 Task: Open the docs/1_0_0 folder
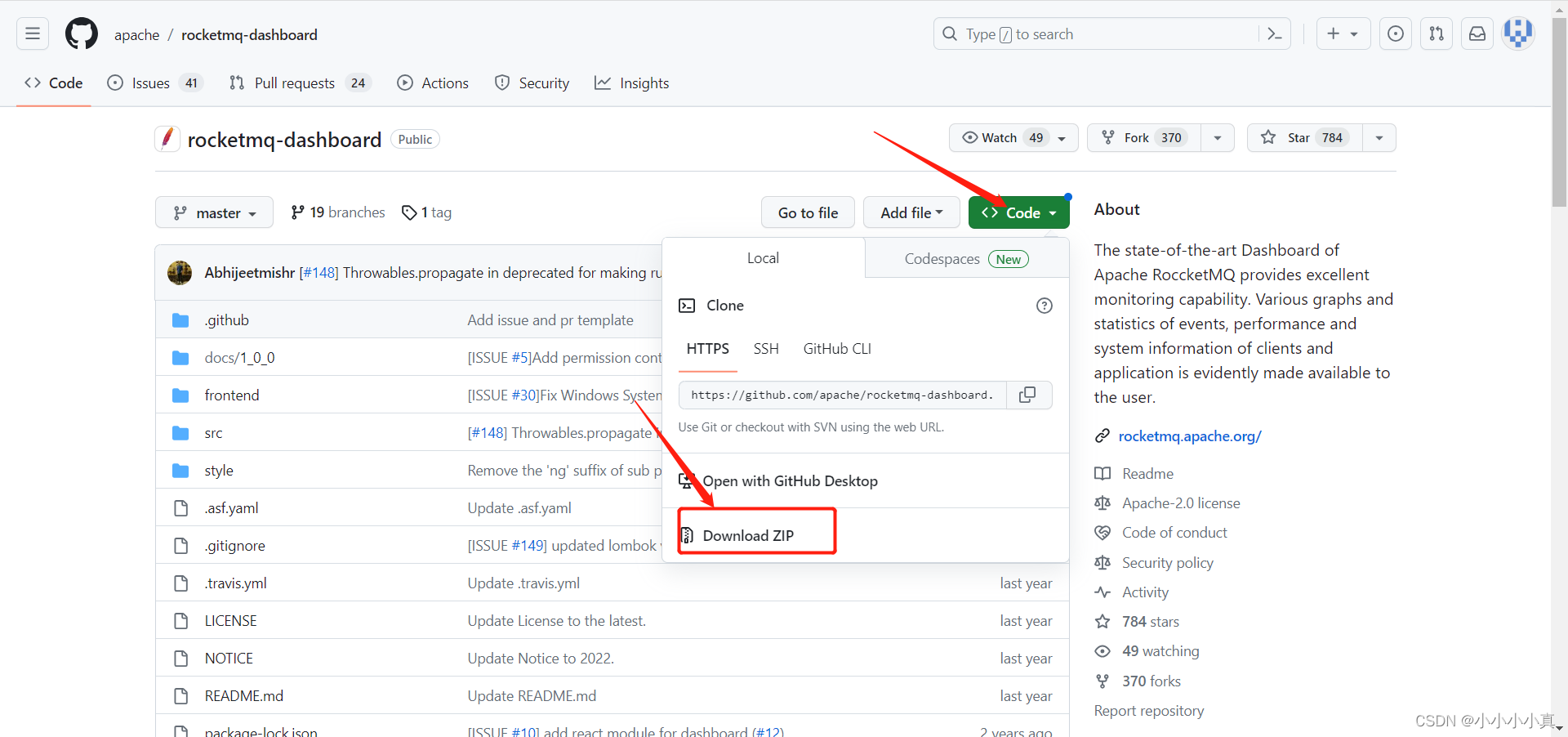239,358
